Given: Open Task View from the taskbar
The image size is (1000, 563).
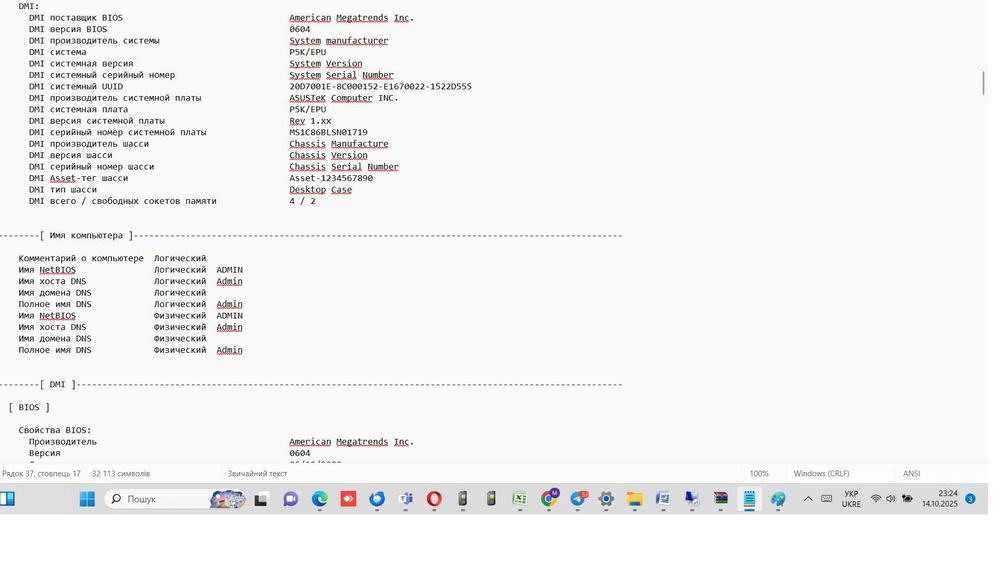Looking at the screenshot, I should coord(261,499).
